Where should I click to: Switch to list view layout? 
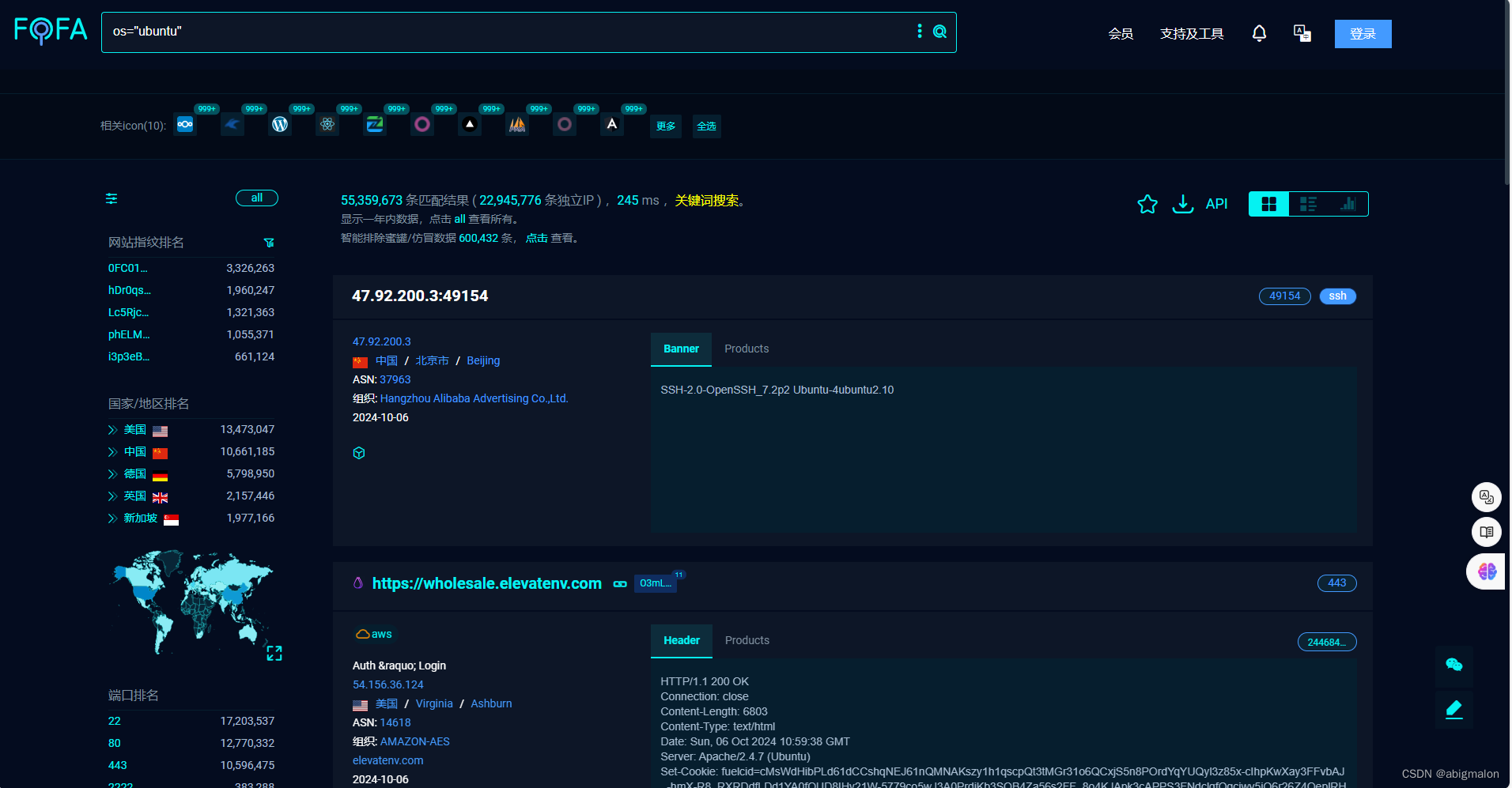[1308, 204]
